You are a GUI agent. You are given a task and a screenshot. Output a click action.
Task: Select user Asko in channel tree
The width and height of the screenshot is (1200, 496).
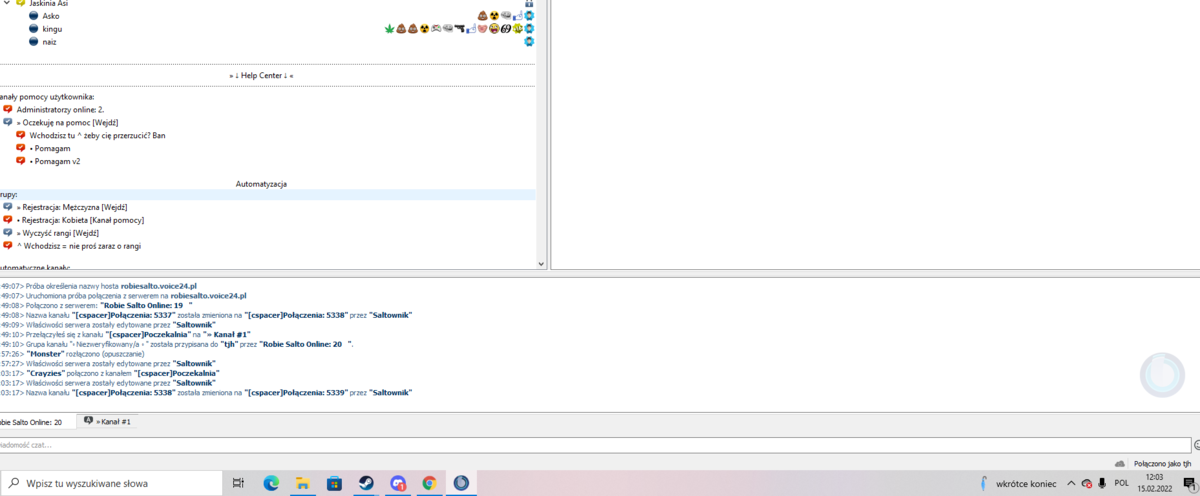click(50, 16)
